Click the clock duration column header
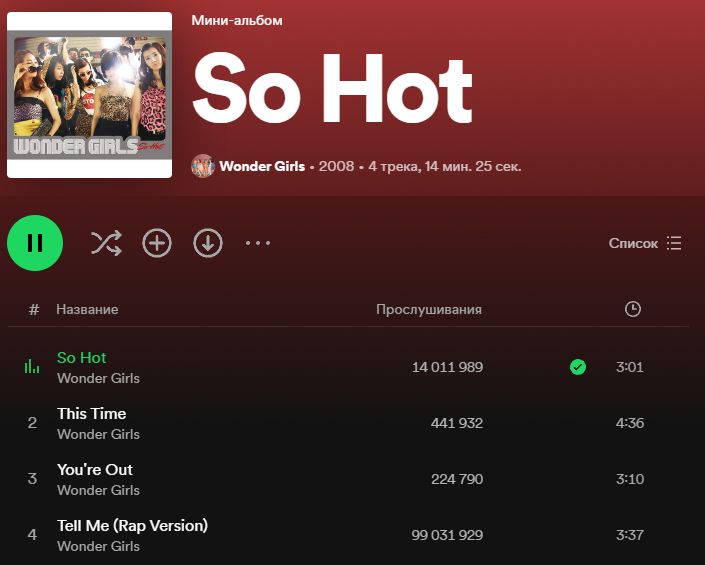This screenshot has height=565, width=705. click(633, 309)
